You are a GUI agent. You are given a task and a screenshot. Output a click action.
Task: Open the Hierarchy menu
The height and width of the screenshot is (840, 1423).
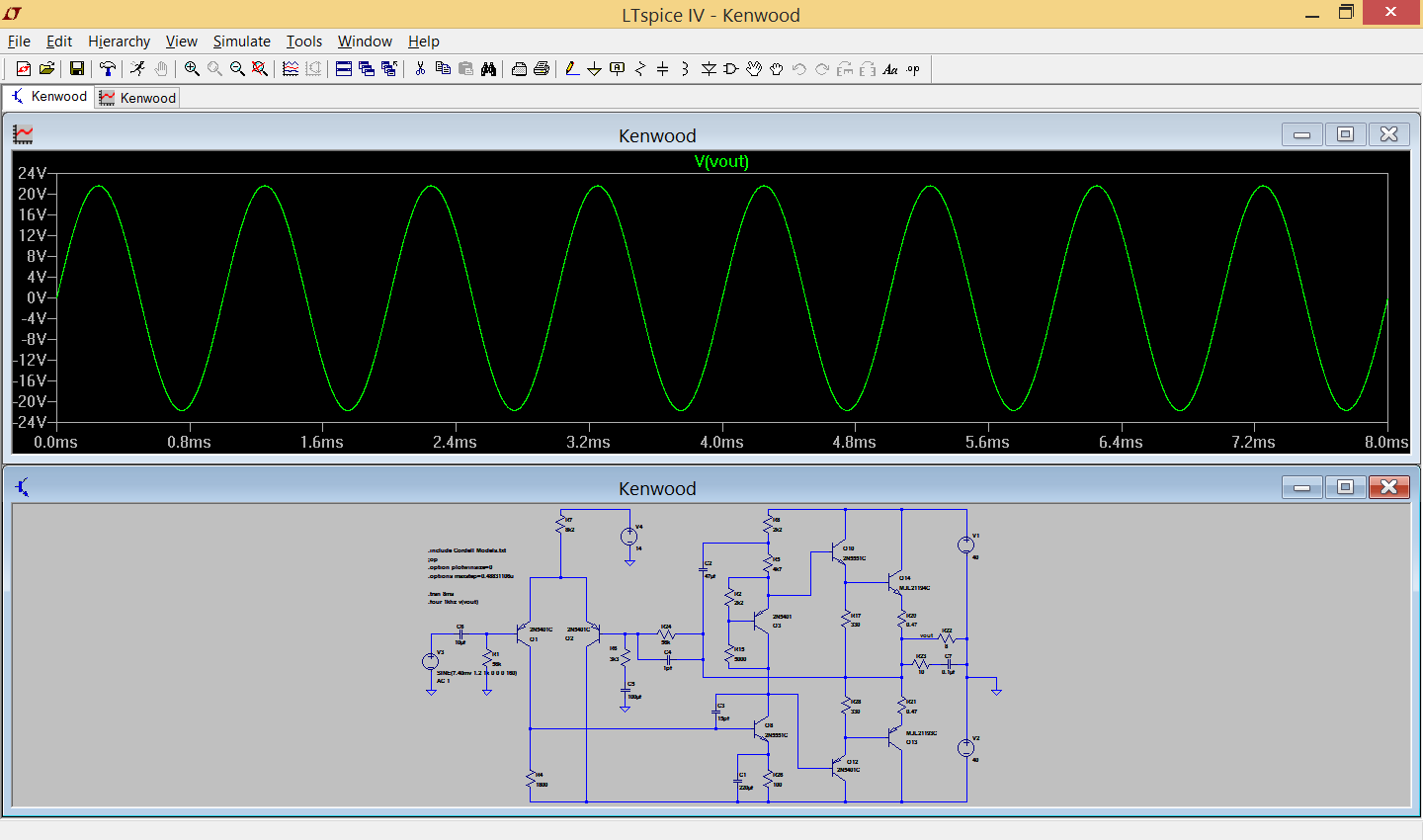pyautogui.click(x=119, y=42)
